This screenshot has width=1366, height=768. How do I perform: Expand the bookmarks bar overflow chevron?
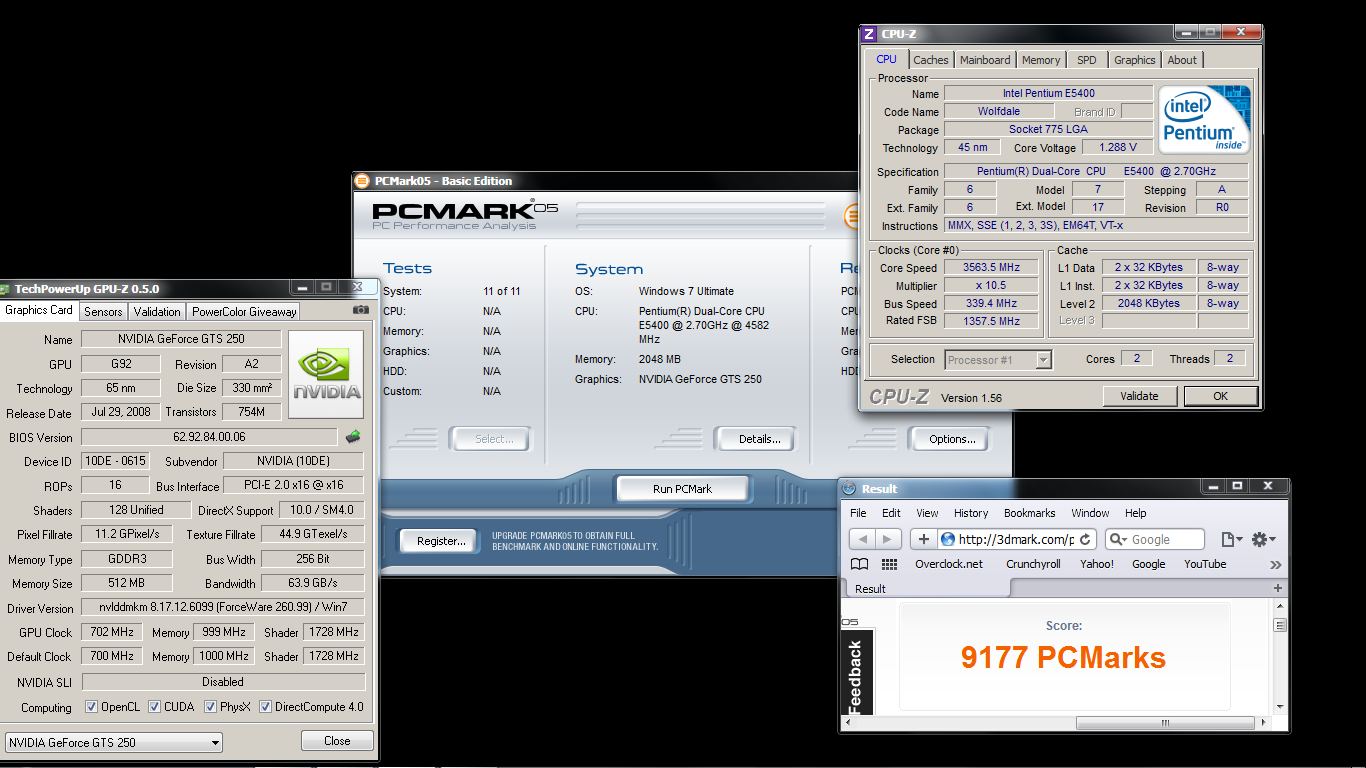tap(1275, 564)
